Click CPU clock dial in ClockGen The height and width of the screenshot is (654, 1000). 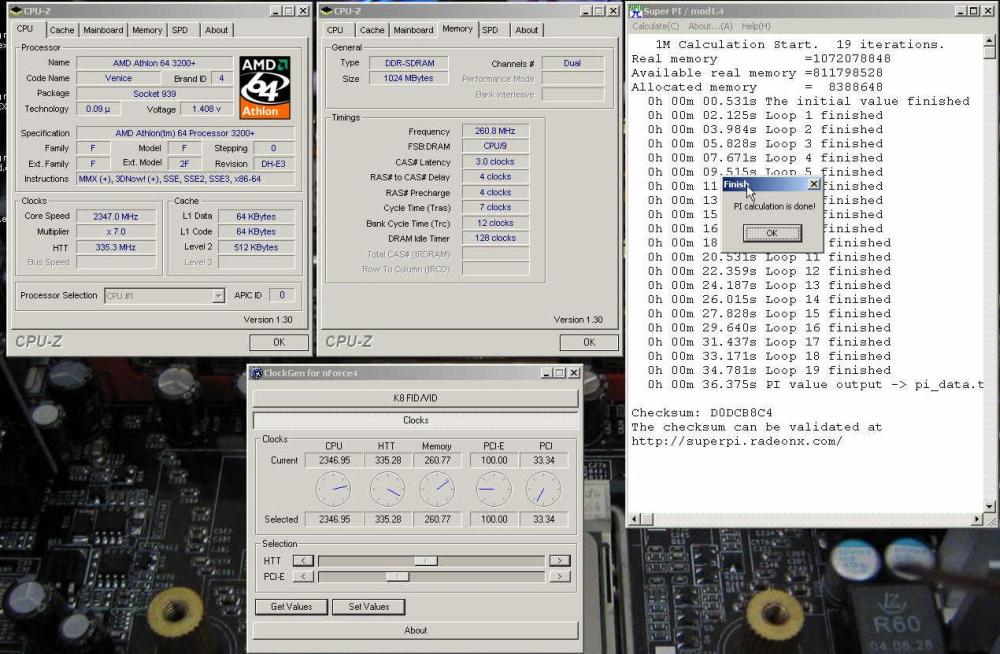(x=334, y=489)
